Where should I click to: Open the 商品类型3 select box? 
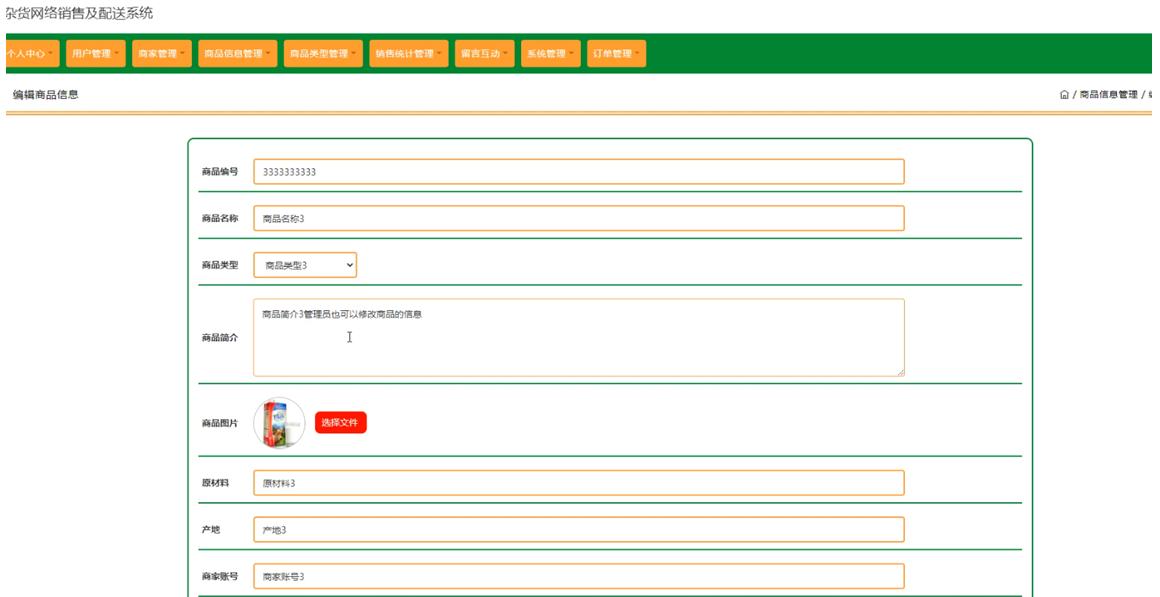click(x=305, y=265)
